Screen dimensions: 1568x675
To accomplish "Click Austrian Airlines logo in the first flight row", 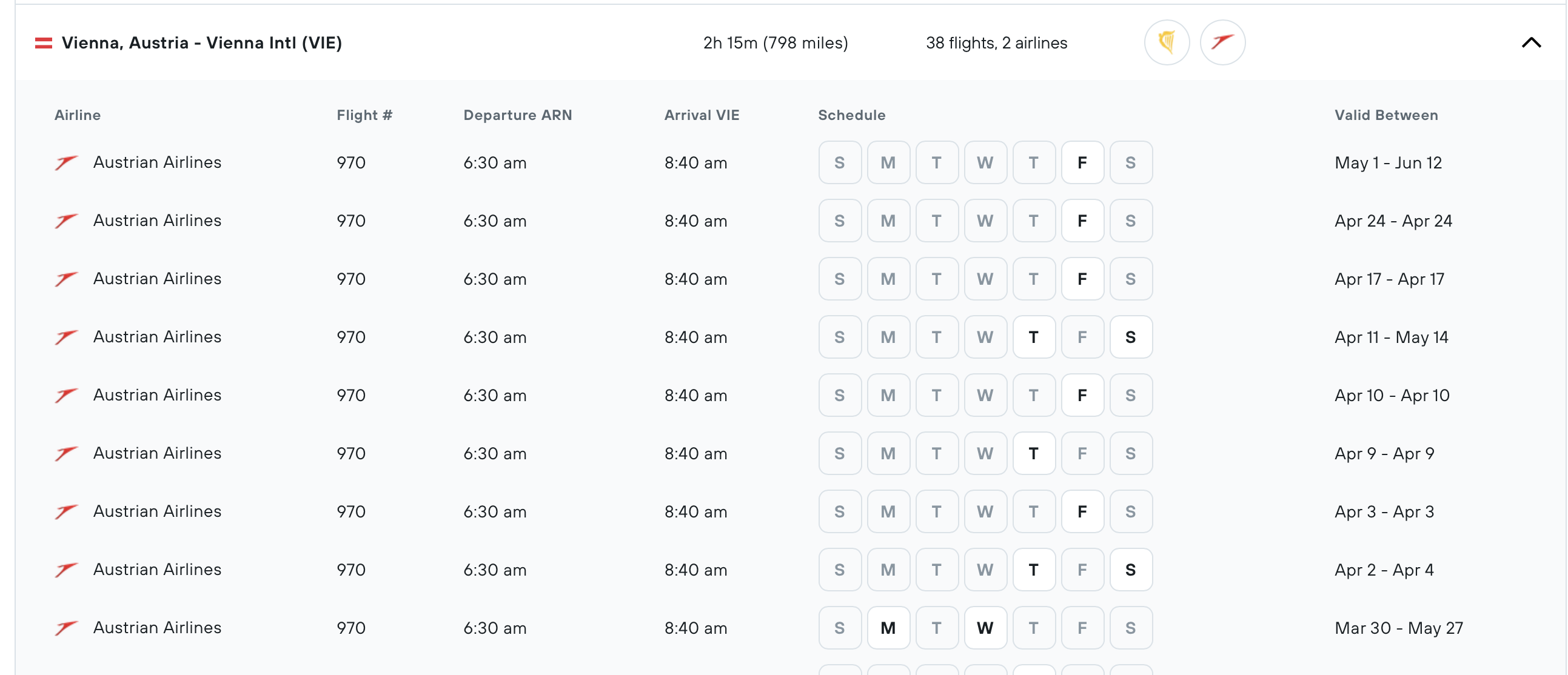I will pyautogui.click(x=65, y=162).
